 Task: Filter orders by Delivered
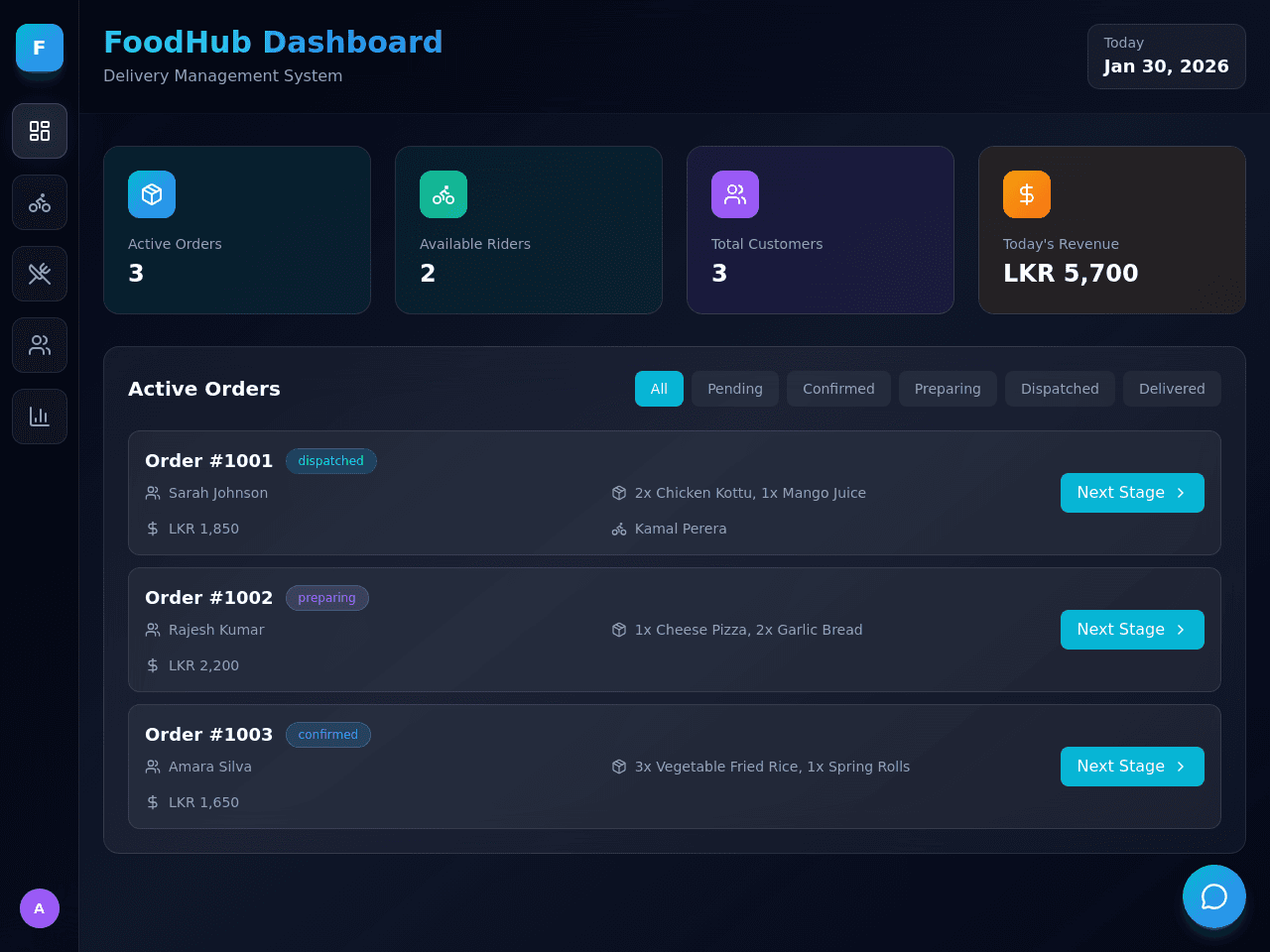(x=1172, y=389)
